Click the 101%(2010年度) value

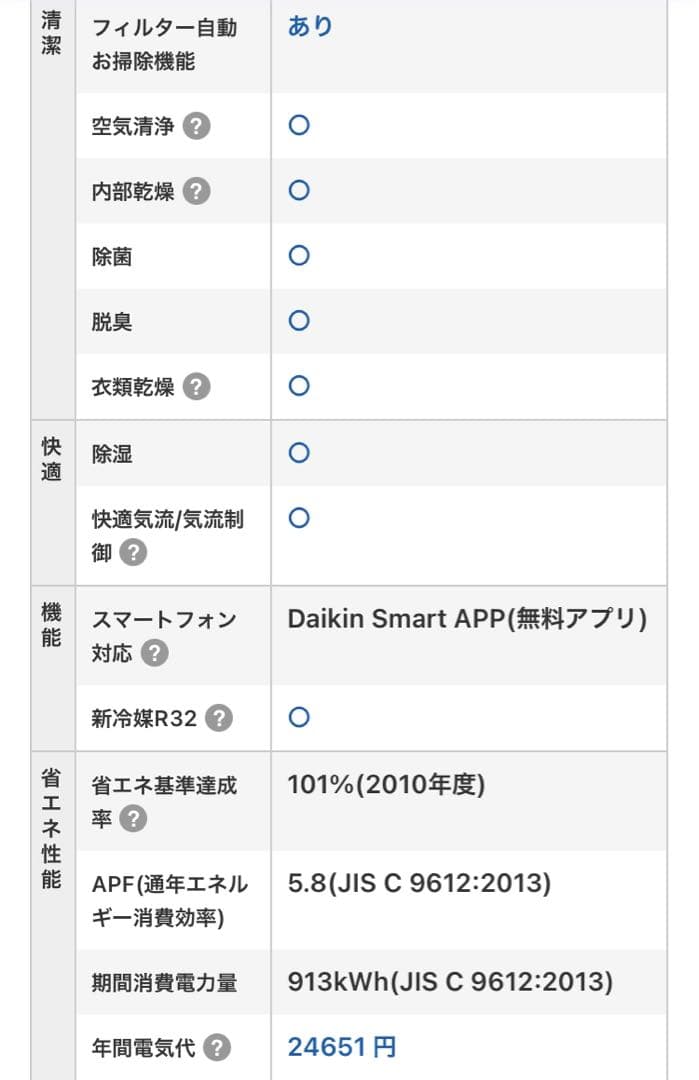click(386, 785)
